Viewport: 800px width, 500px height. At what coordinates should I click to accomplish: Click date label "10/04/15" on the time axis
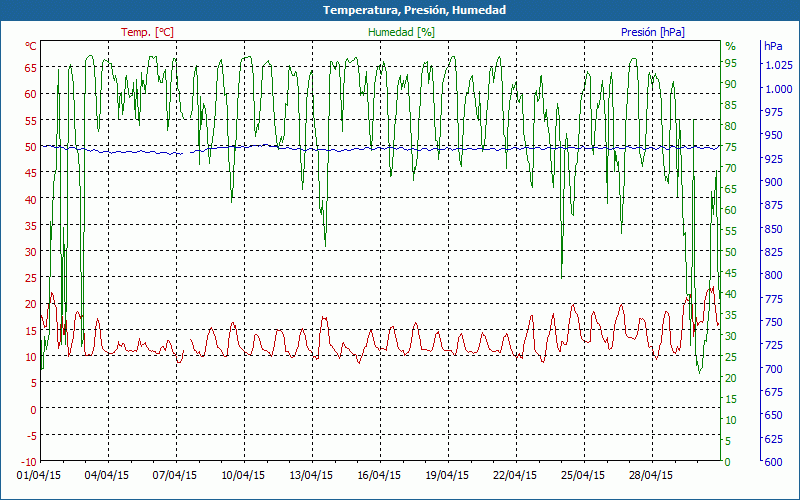243,475
